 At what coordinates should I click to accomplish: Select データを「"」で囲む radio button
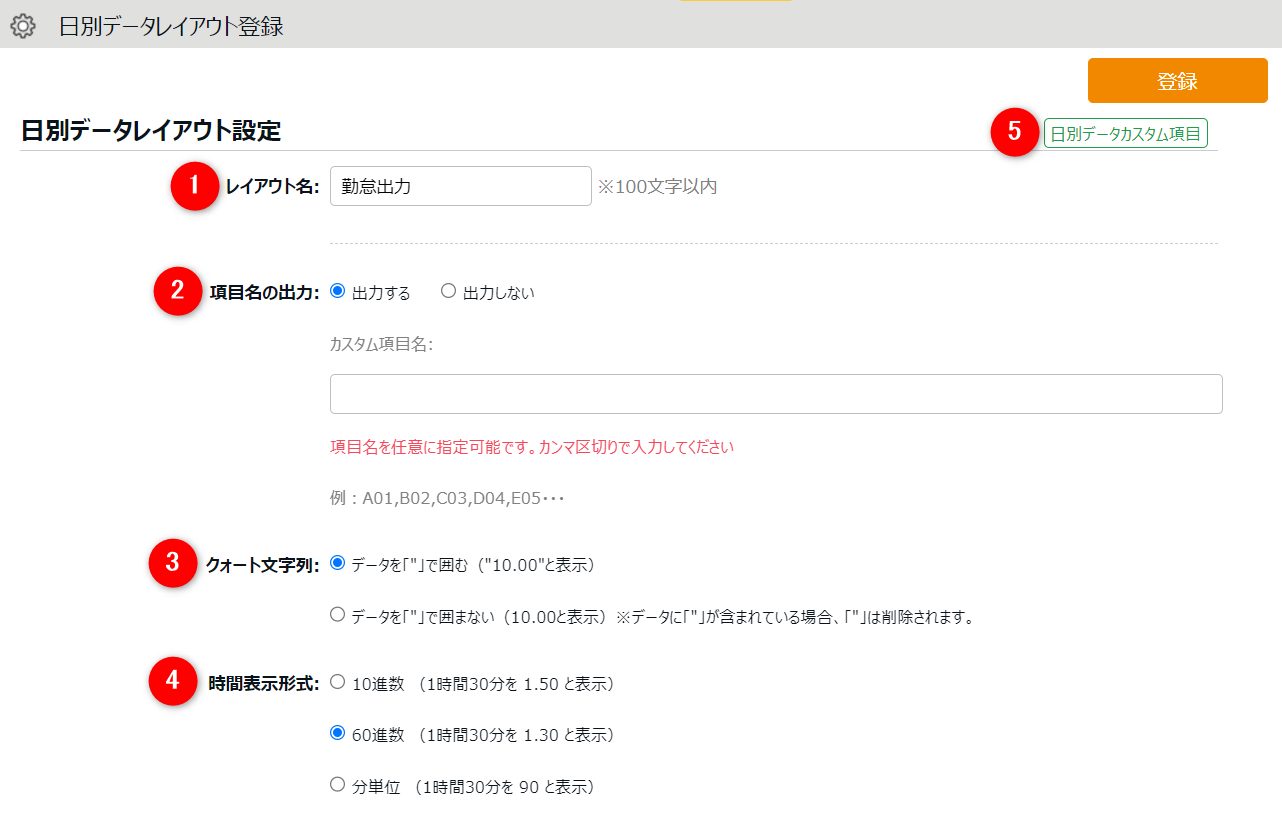[338, 563]
